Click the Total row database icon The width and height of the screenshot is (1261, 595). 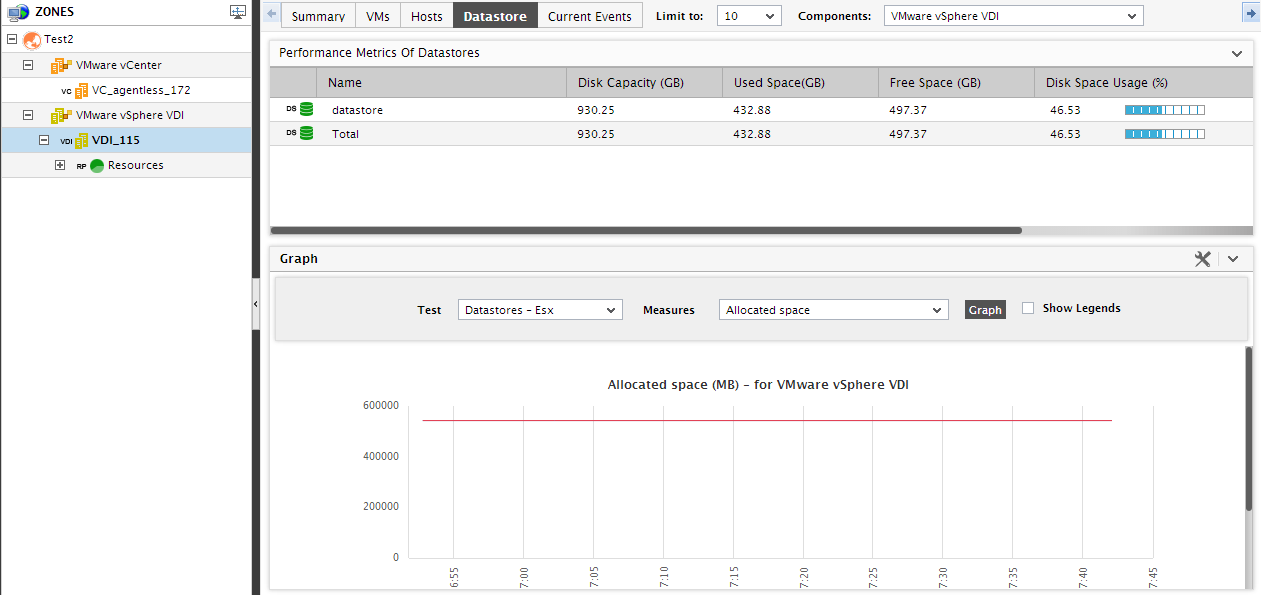[306, 133]
